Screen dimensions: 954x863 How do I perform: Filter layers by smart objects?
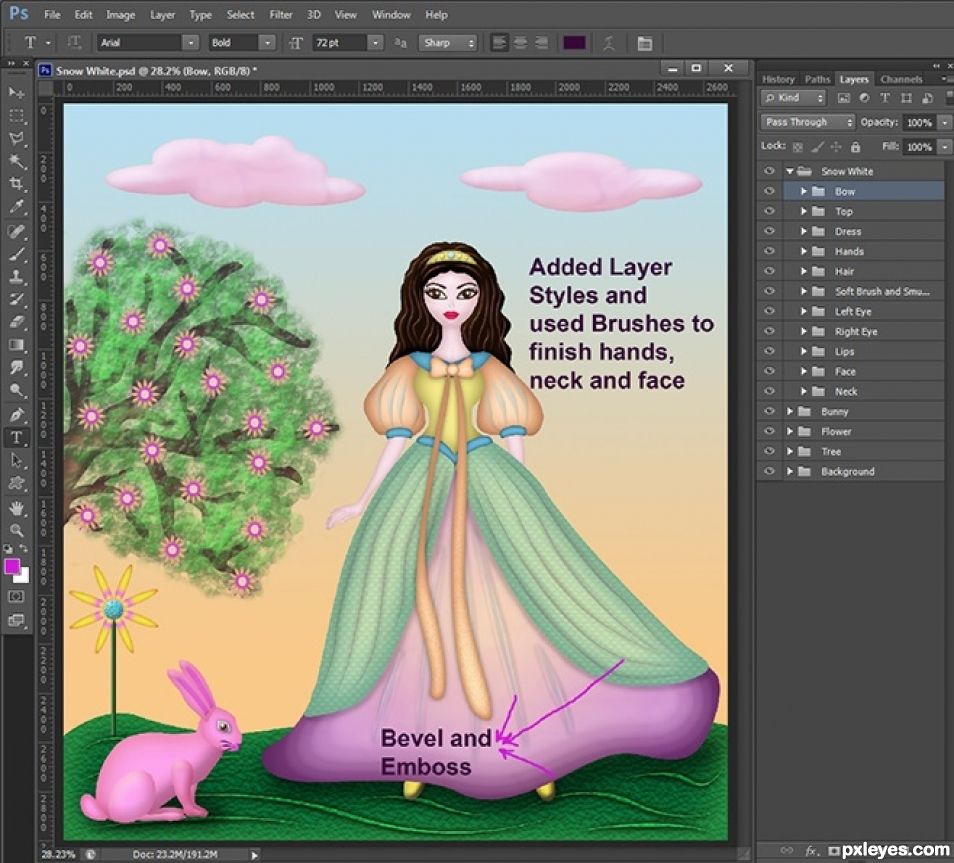(927, 98)
